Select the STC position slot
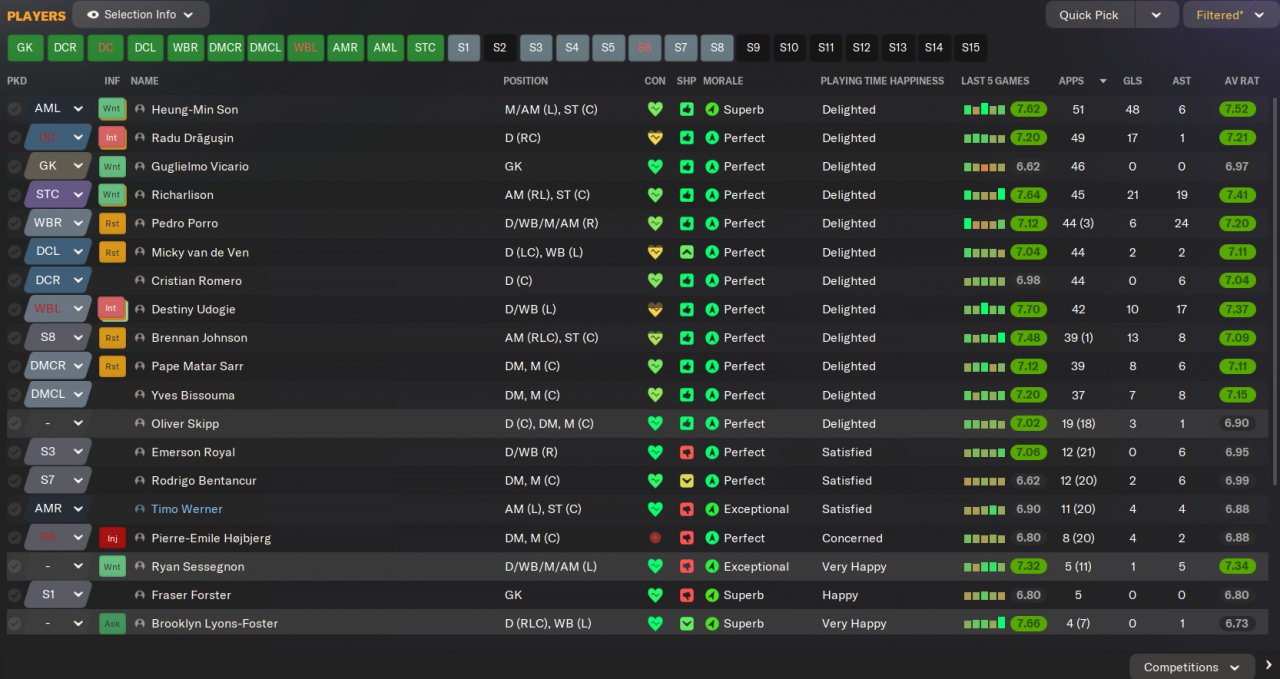The width and height of the screenshot is (1280, 679). coord(425,48)
